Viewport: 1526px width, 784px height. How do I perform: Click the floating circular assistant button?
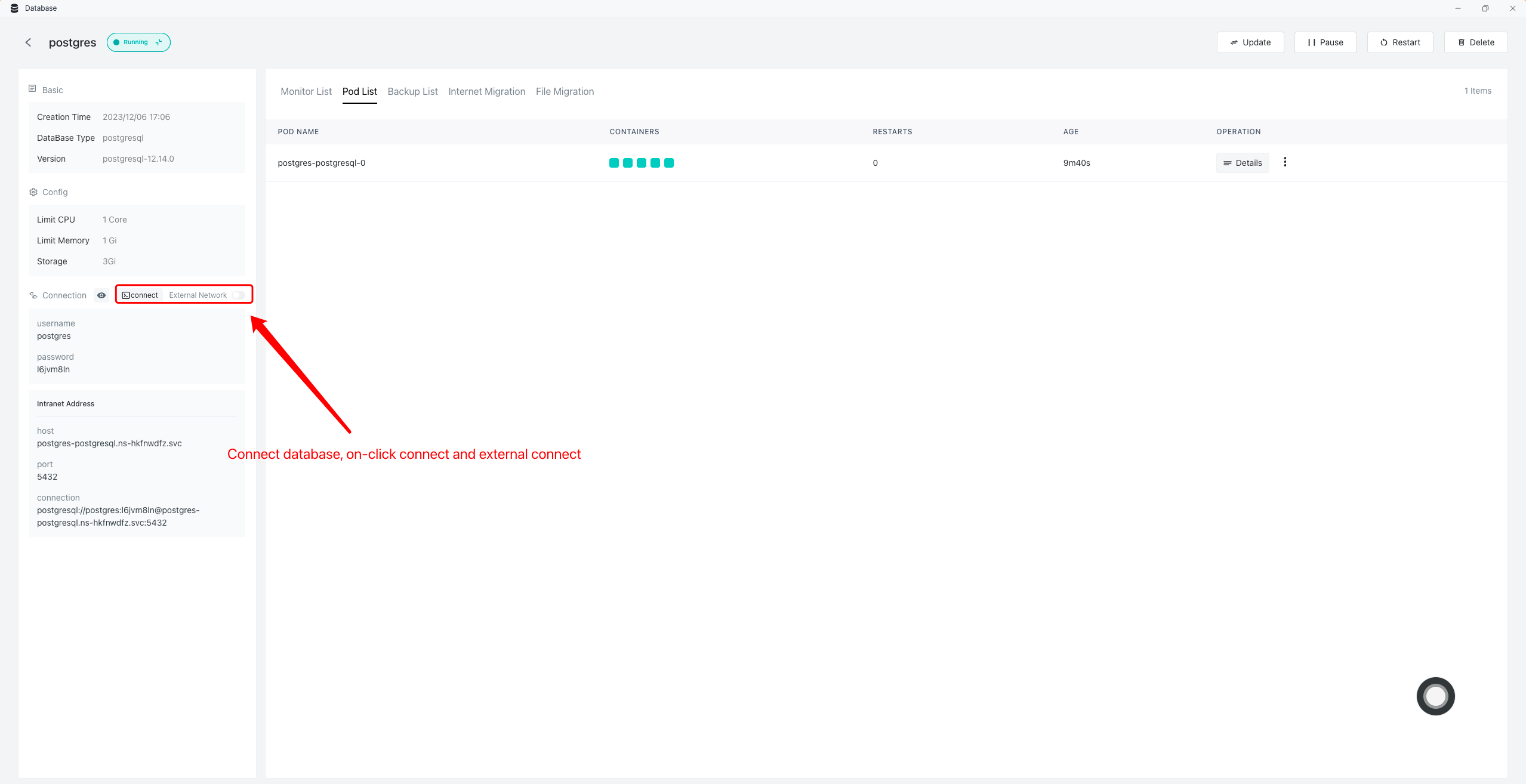tap(1435, 696)
